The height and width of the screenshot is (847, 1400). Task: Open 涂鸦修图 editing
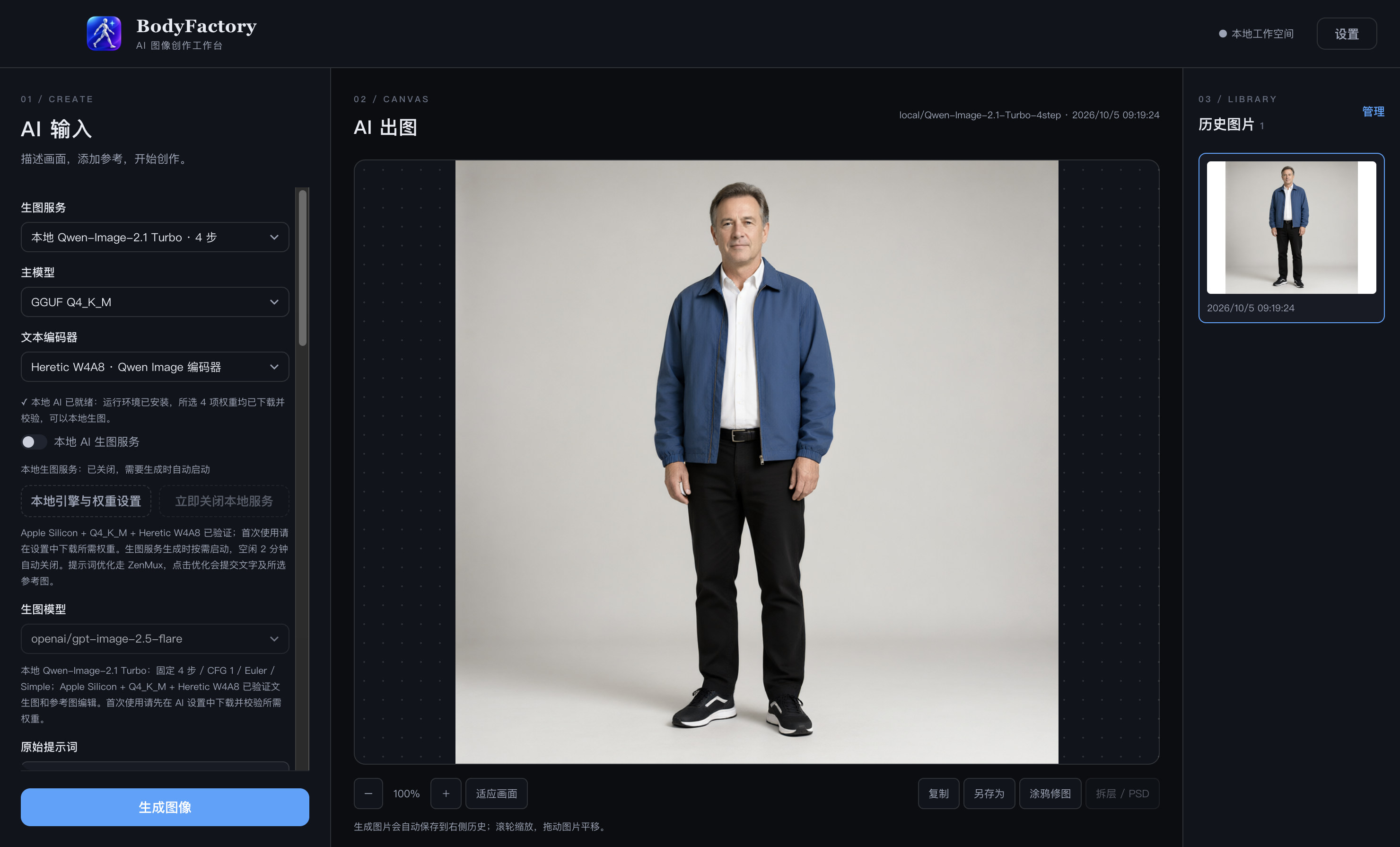pos(1050,794)
